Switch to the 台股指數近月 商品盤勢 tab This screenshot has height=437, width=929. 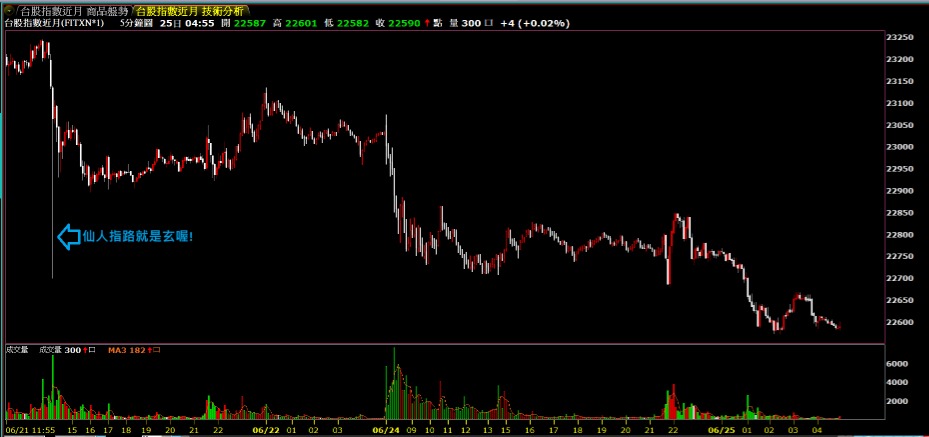73,11
